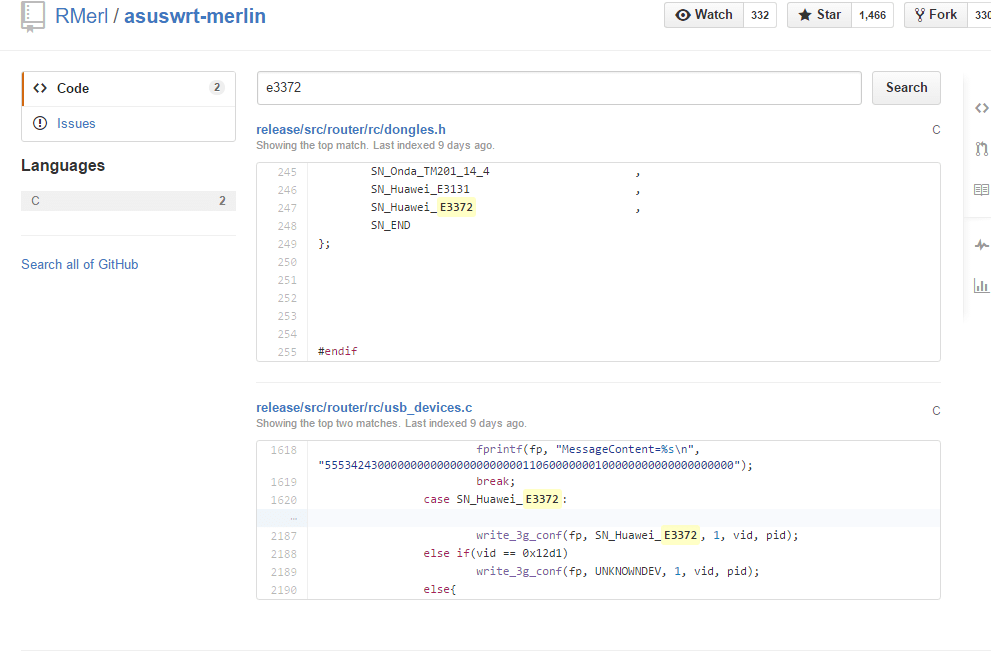Focus the search field containing e3372
Screen dimensions: 991x653
pyautogui.click(x=558, y=88)
